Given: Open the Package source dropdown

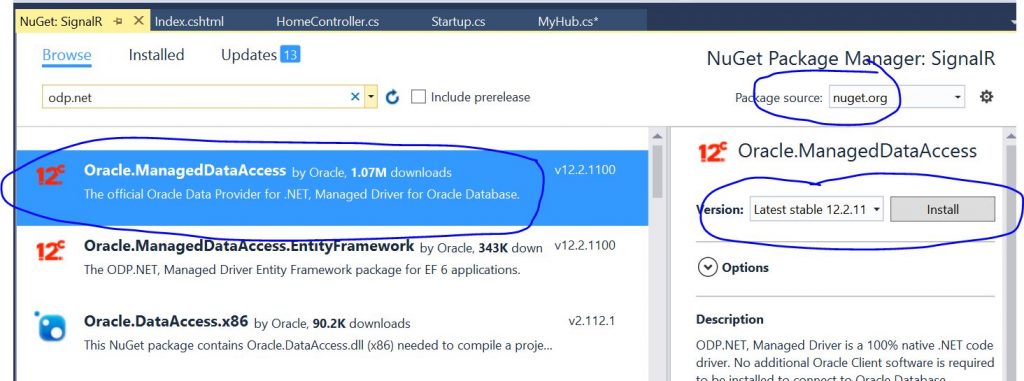Looking at the screenshot, I should tap(897, 97).
